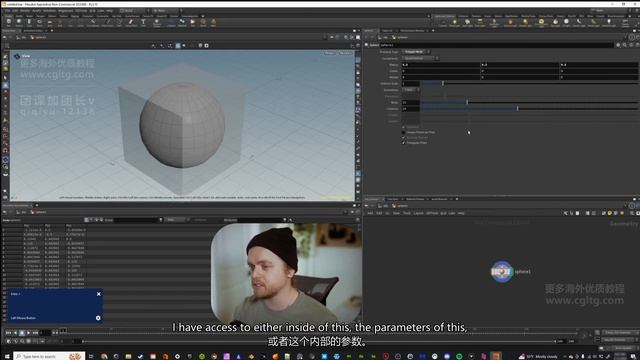640x360 pixels.
Task: Open the Edit menu
Action: [x=15, y=11]
